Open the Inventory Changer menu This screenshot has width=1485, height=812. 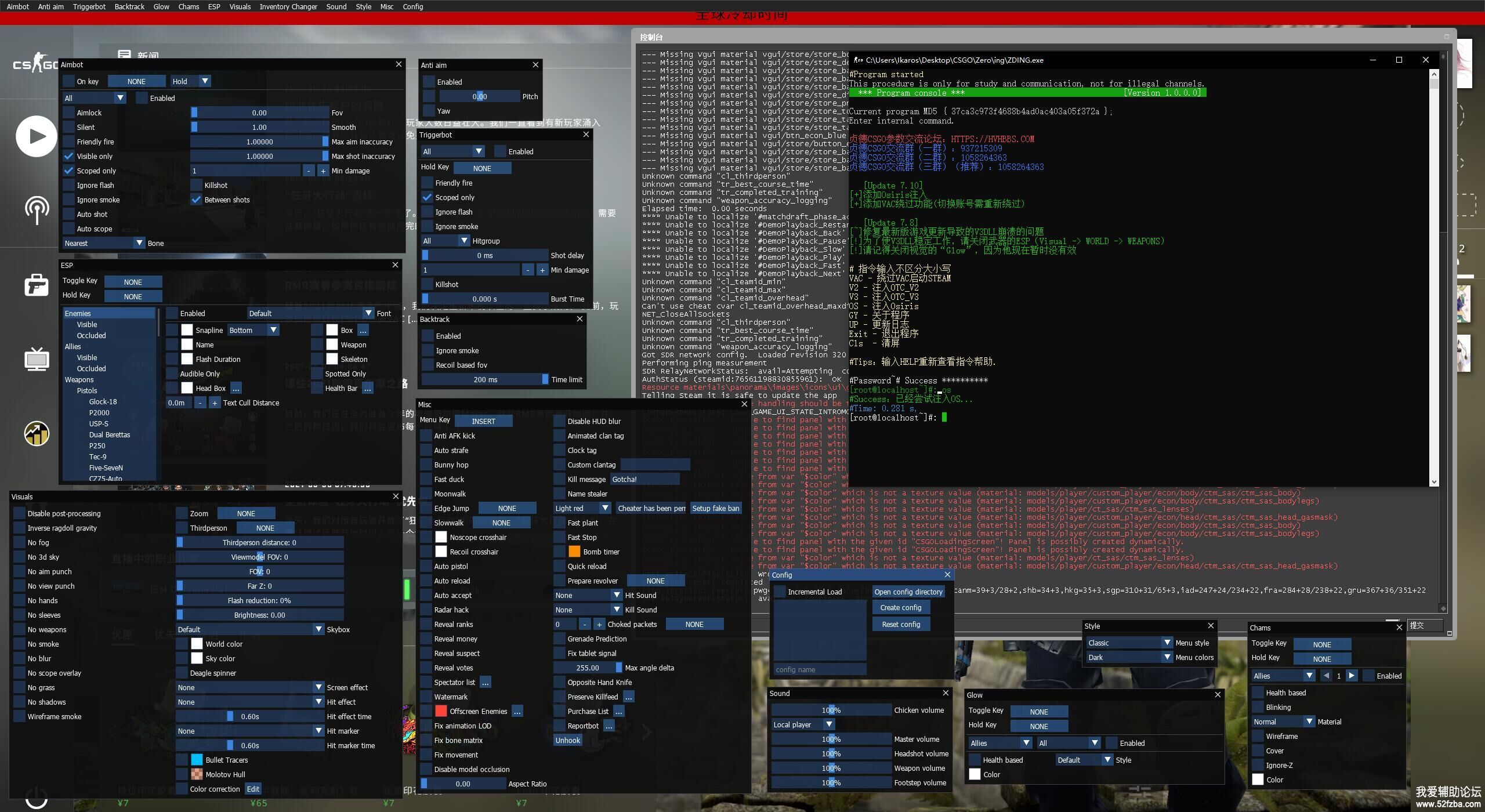[x=288, y=7]
